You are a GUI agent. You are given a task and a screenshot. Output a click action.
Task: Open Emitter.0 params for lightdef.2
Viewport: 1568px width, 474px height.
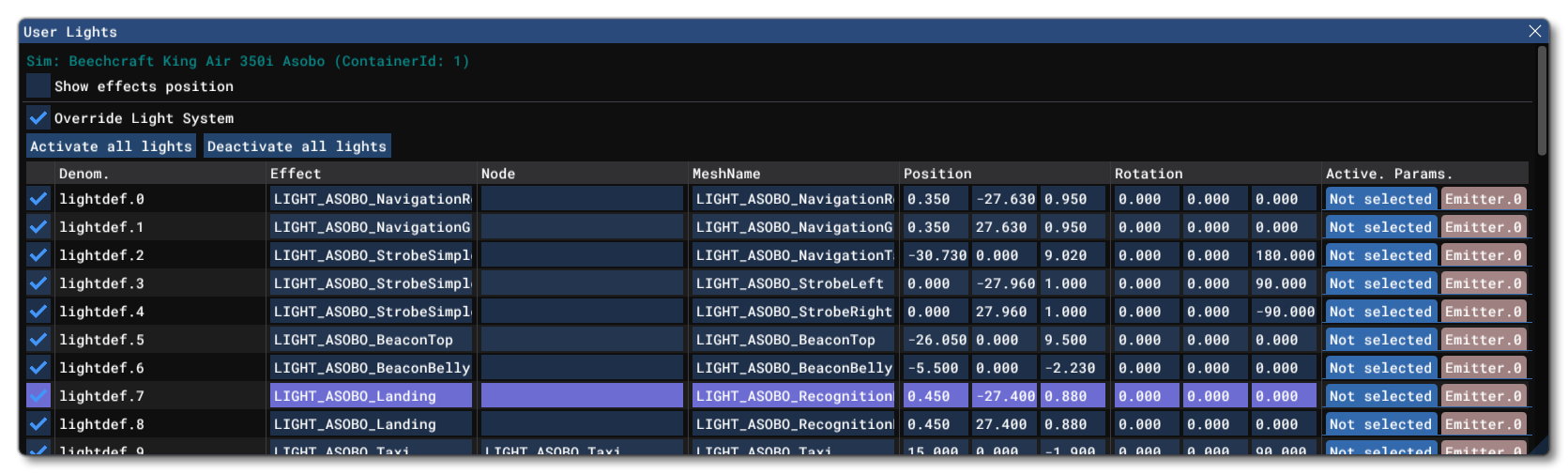coord(1483,255)
